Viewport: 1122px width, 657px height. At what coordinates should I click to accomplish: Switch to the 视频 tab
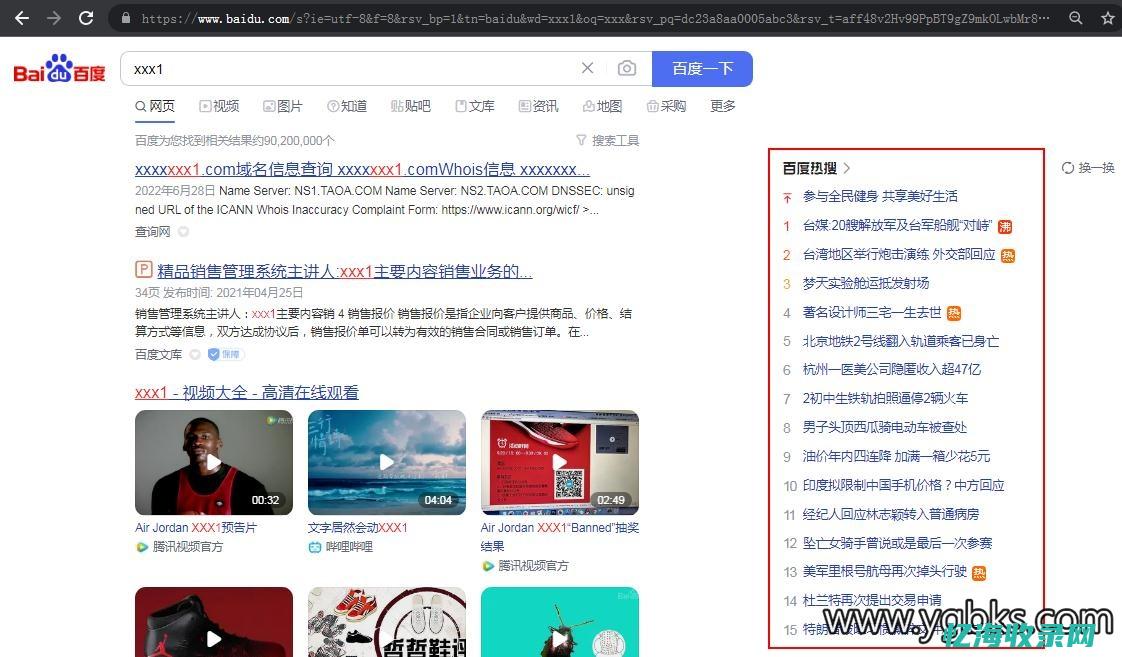(219, 106)
